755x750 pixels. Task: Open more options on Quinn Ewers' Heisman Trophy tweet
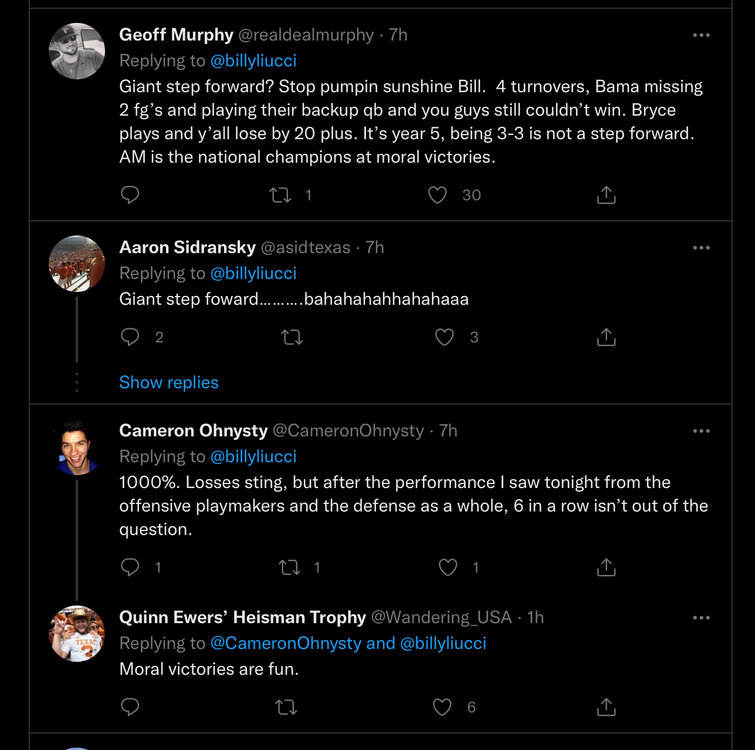701,617
